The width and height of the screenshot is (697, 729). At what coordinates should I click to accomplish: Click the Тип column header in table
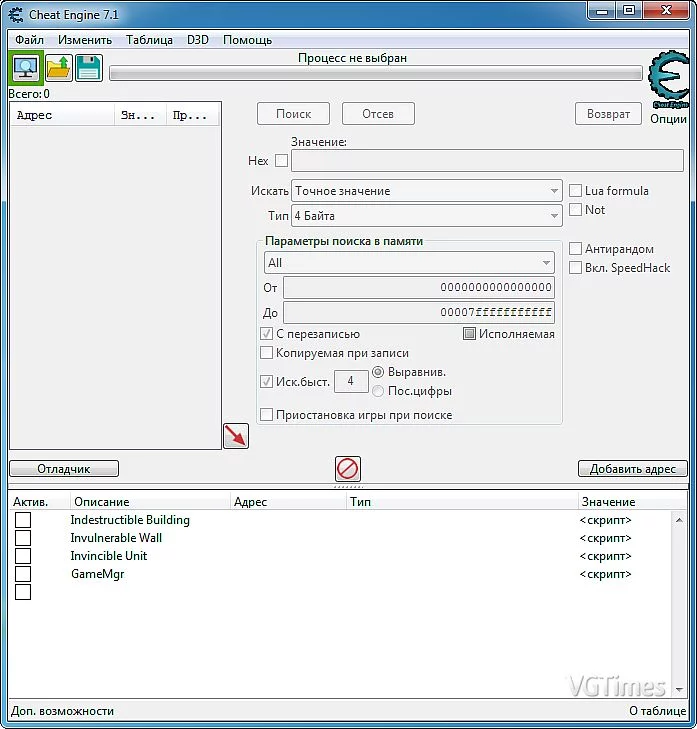[462, 502]
